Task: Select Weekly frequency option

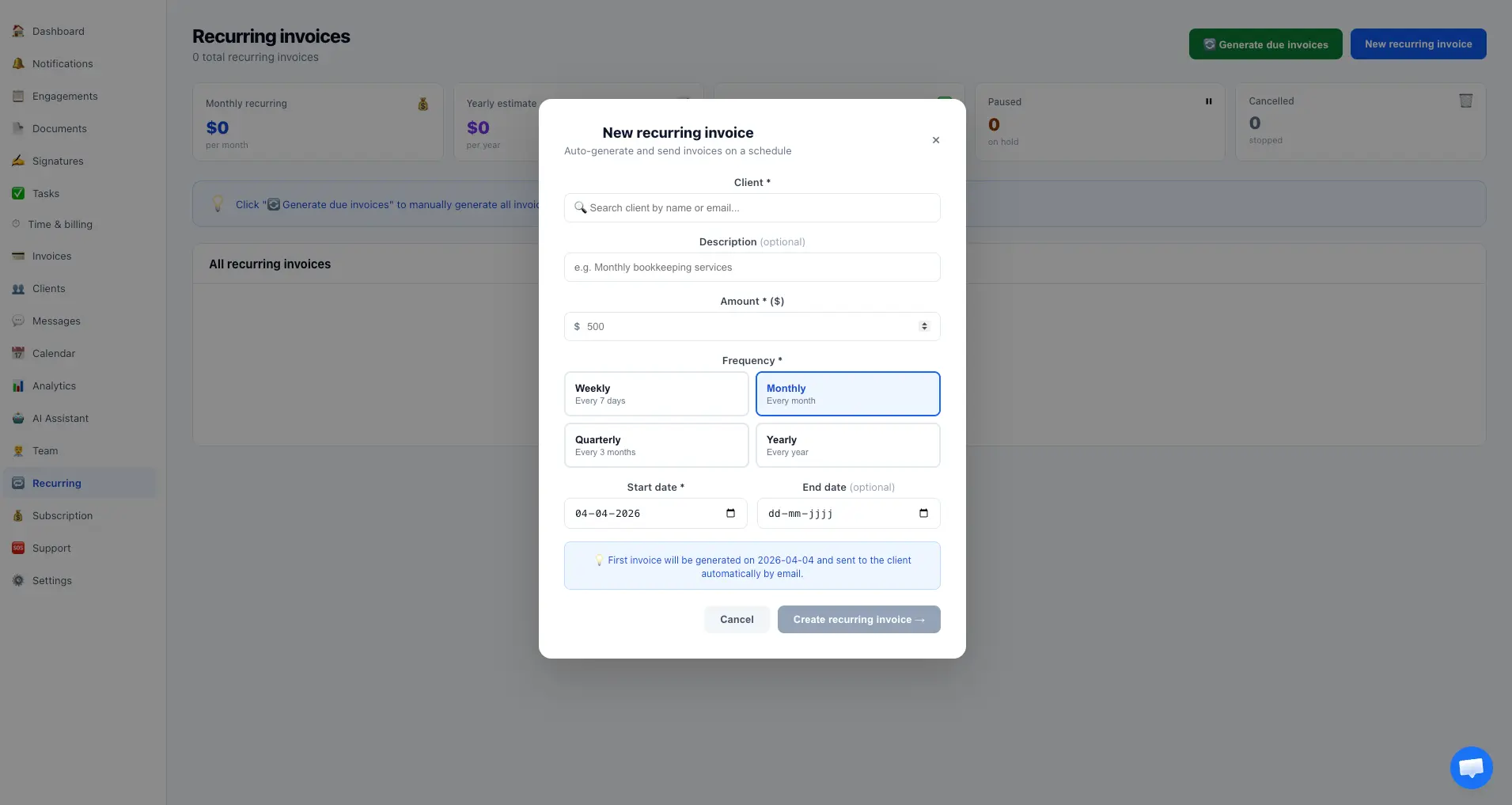Action: (x=656, y=393)
